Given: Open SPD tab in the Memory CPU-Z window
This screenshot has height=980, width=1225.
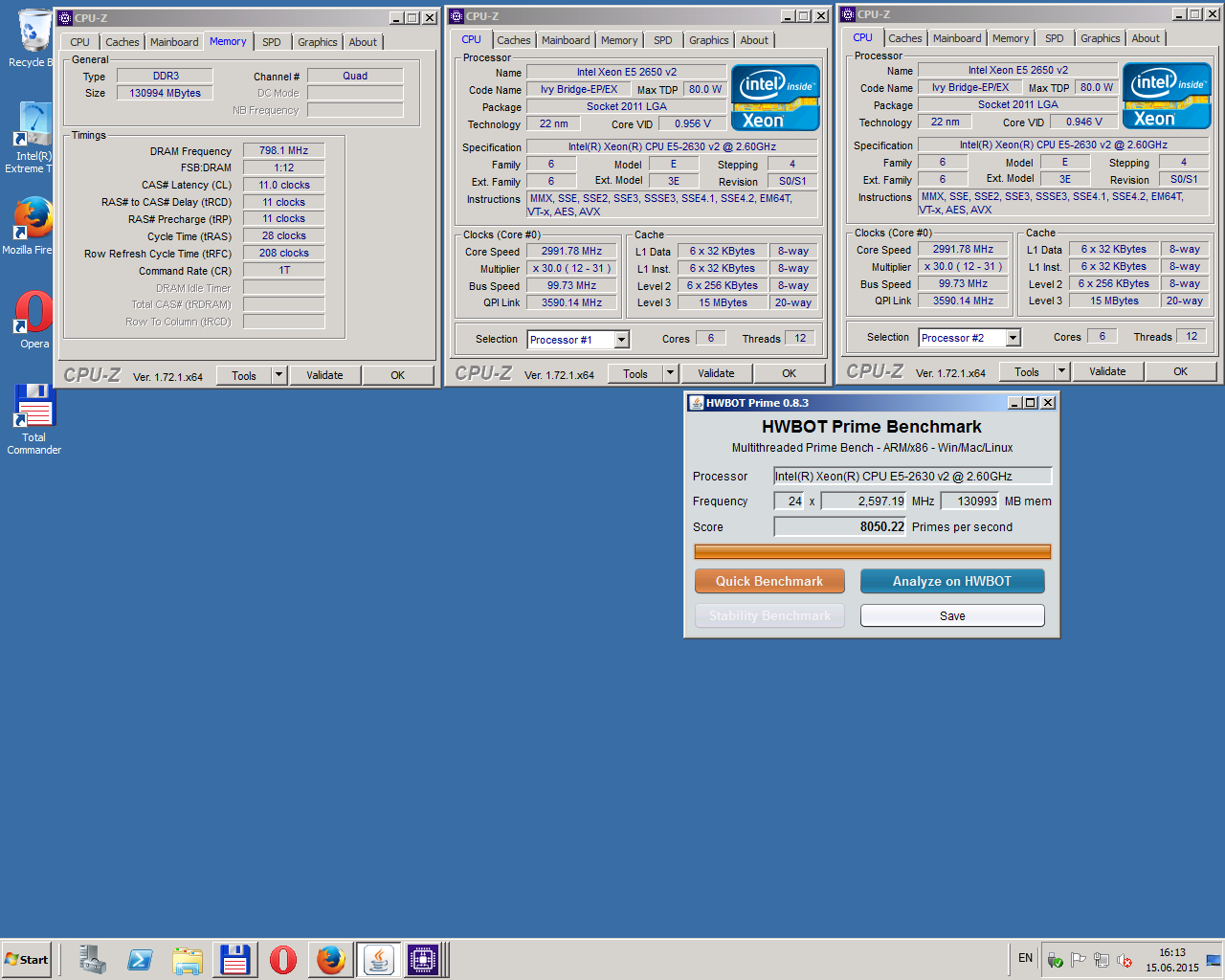Looking at the screenshot, I should tap(272, 42).
